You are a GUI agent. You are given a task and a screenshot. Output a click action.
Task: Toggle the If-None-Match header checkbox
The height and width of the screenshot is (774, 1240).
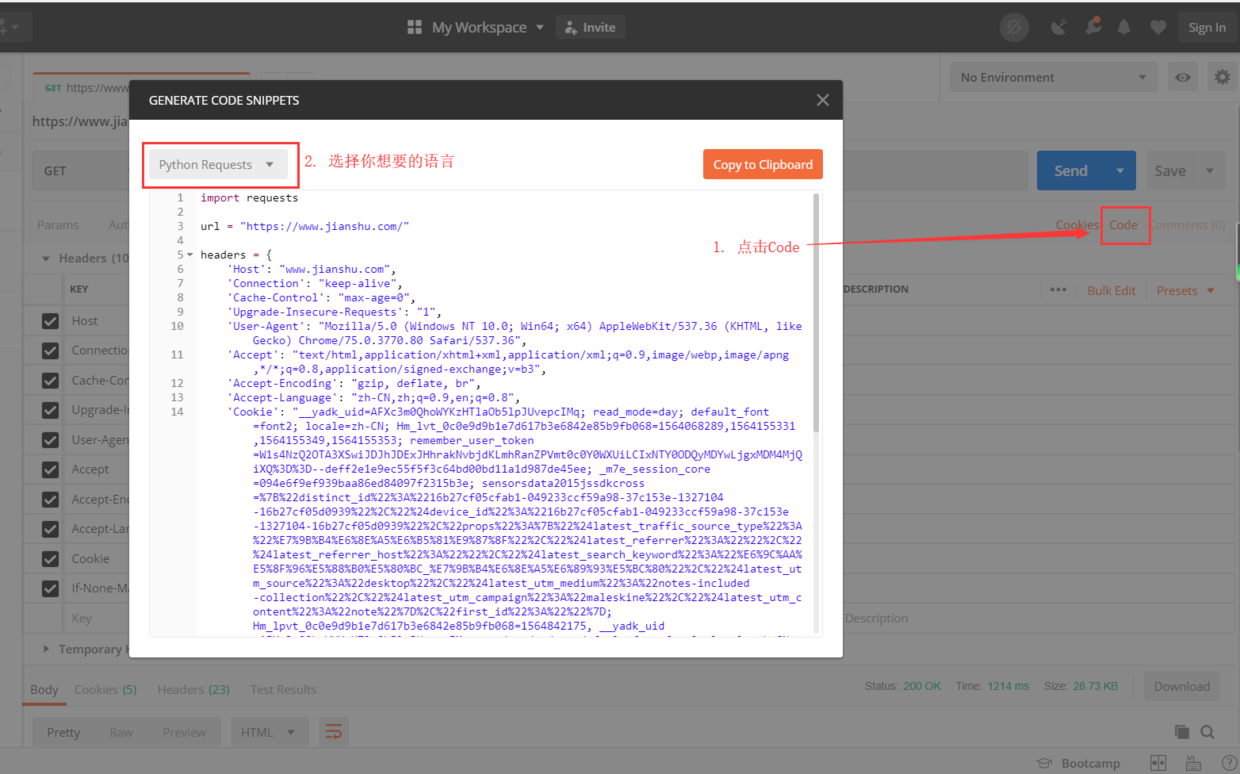click(x=50, y=588)
